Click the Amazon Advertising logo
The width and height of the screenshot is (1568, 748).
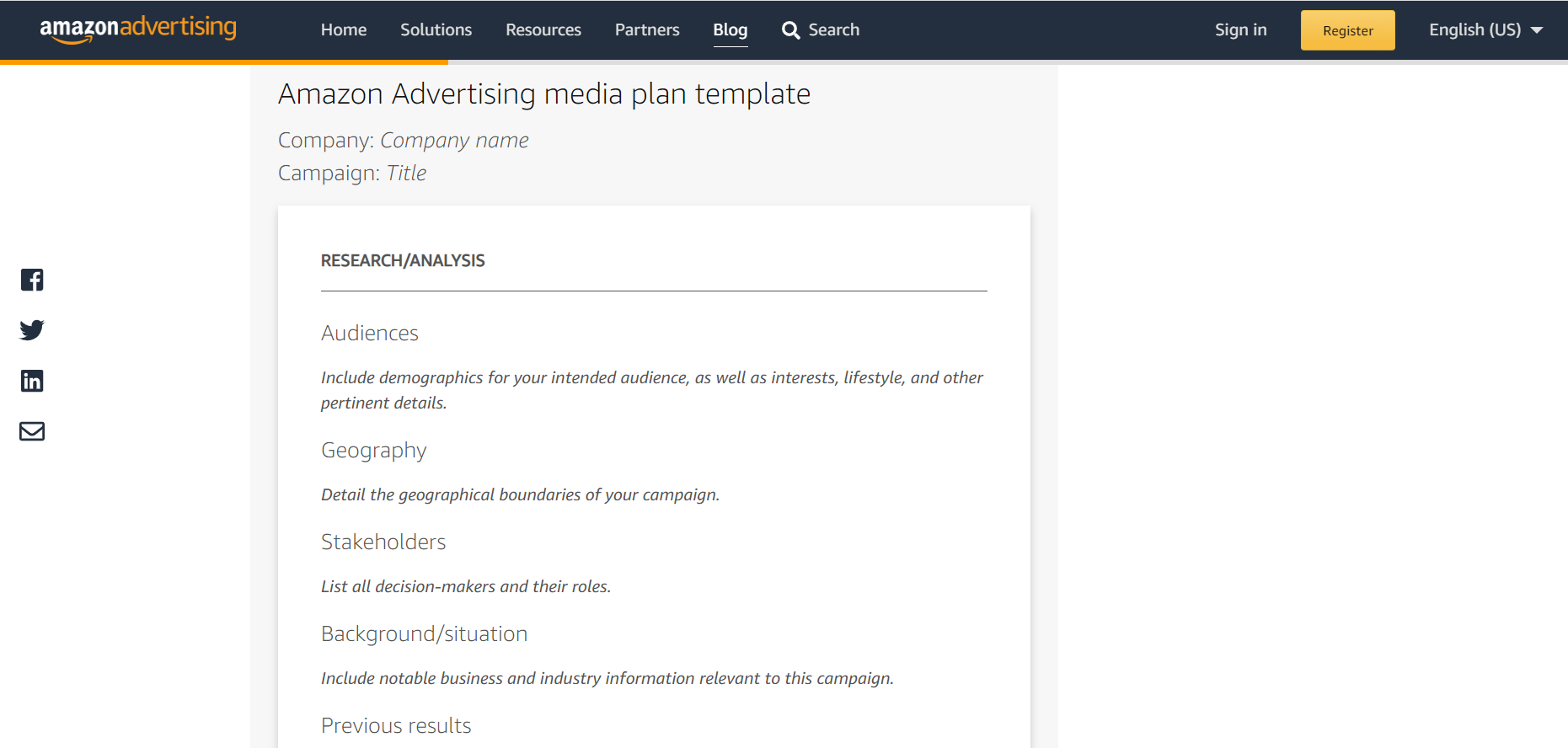pos(138,29)
